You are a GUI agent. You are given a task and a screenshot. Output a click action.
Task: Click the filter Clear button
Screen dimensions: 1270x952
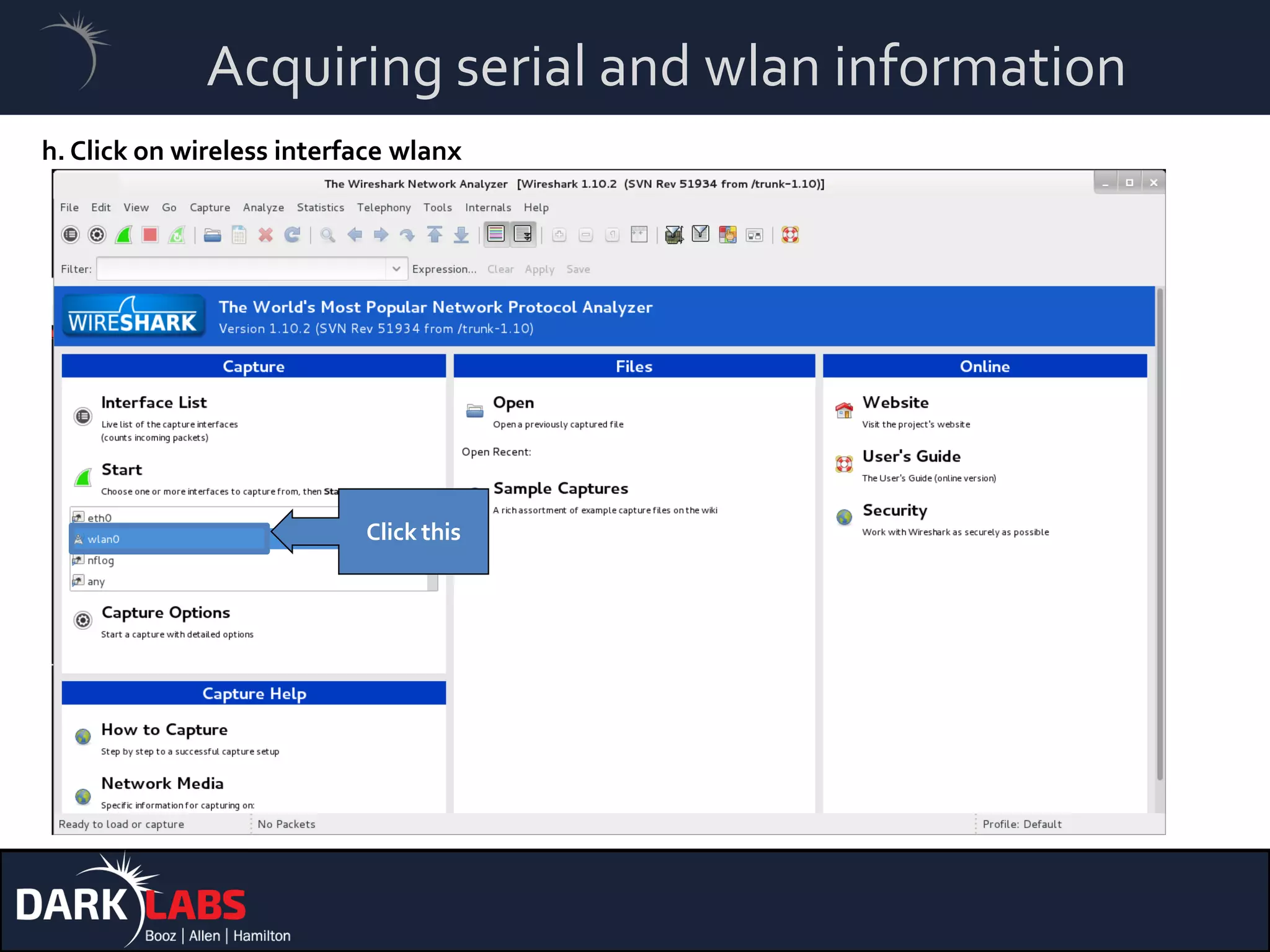[x=500, y=269]
